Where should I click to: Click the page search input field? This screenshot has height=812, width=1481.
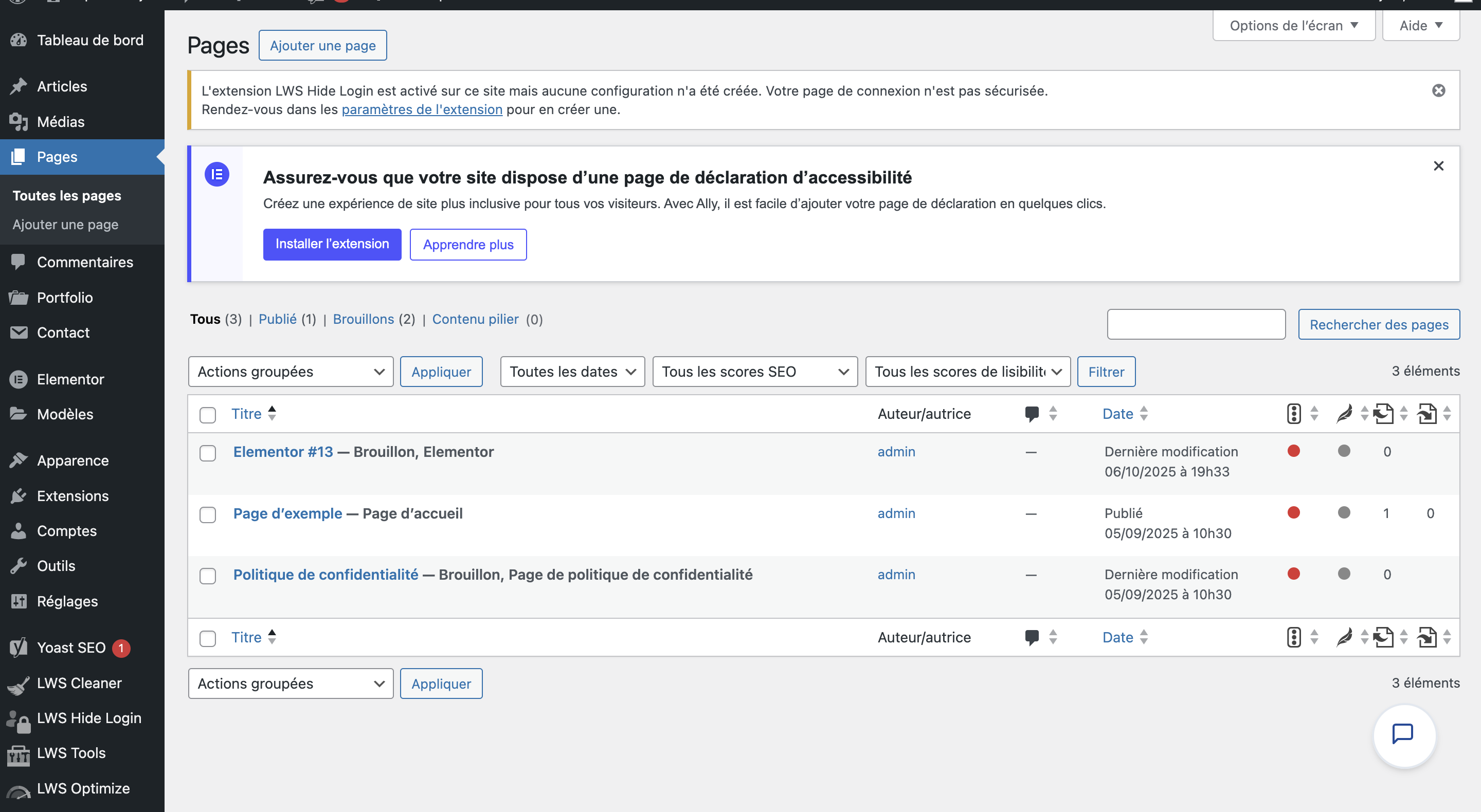click(1196, 324)
